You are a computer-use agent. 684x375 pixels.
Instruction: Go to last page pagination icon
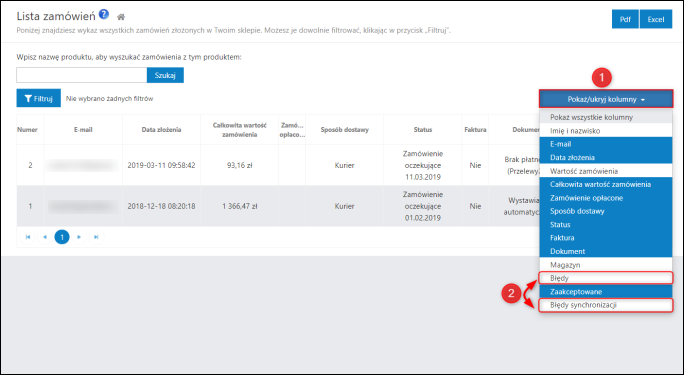[96, 237]
